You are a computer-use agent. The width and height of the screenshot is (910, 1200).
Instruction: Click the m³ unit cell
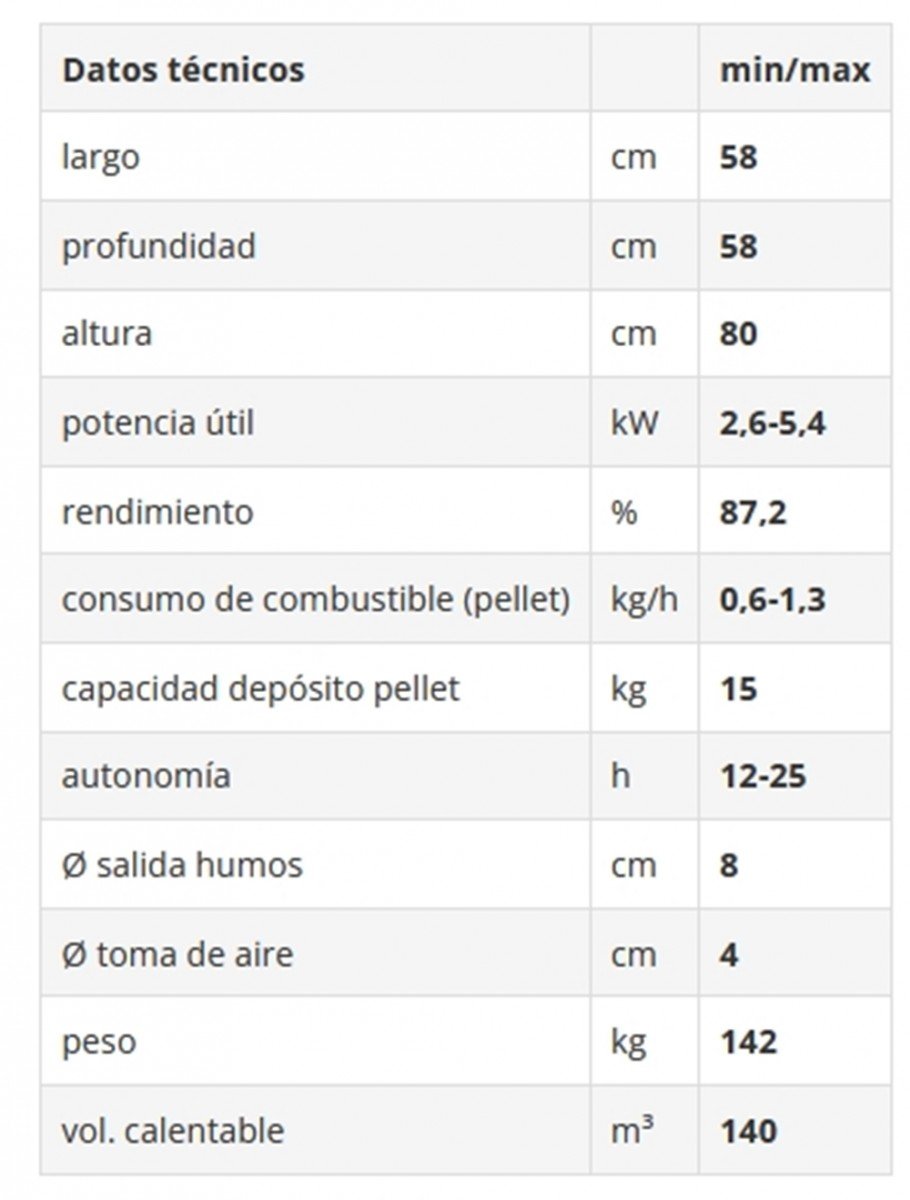[x=632, y=1131]
